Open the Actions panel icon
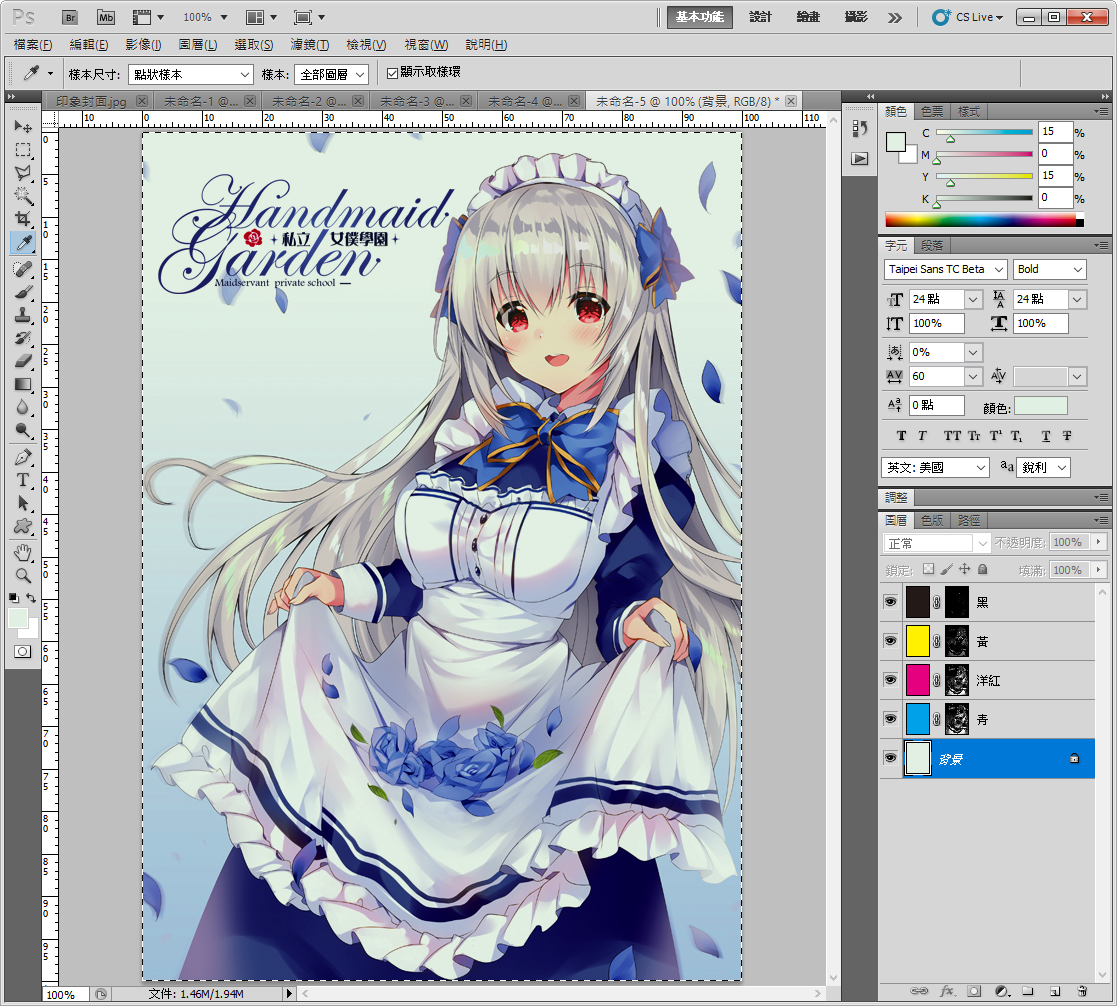1117x1006 pixels. pyautogui.click(x=860, y=159)
